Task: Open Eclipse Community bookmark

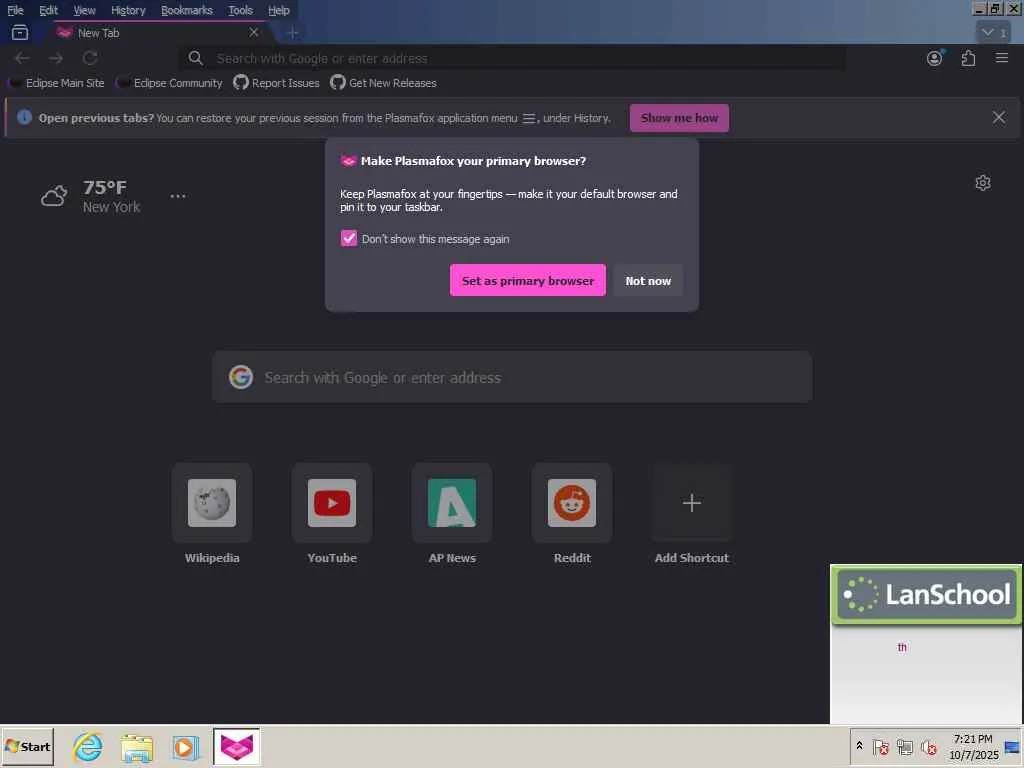Action: pos(169,83)
